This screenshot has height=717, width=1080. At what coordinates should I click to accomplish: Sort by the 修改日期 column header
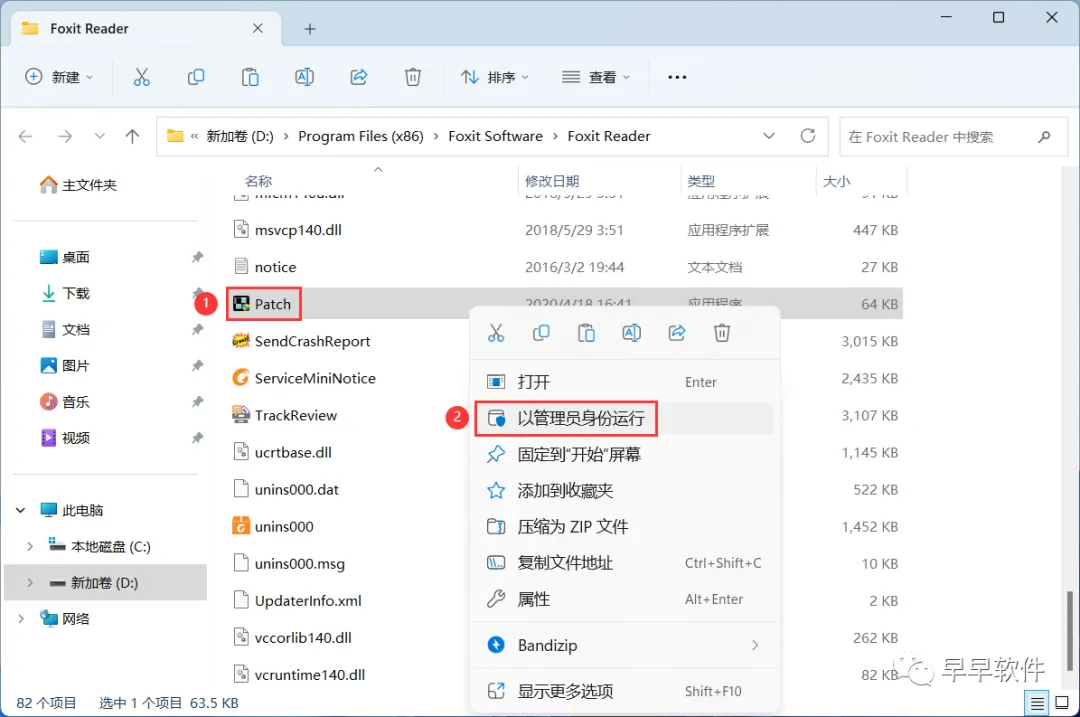point(552,181)
